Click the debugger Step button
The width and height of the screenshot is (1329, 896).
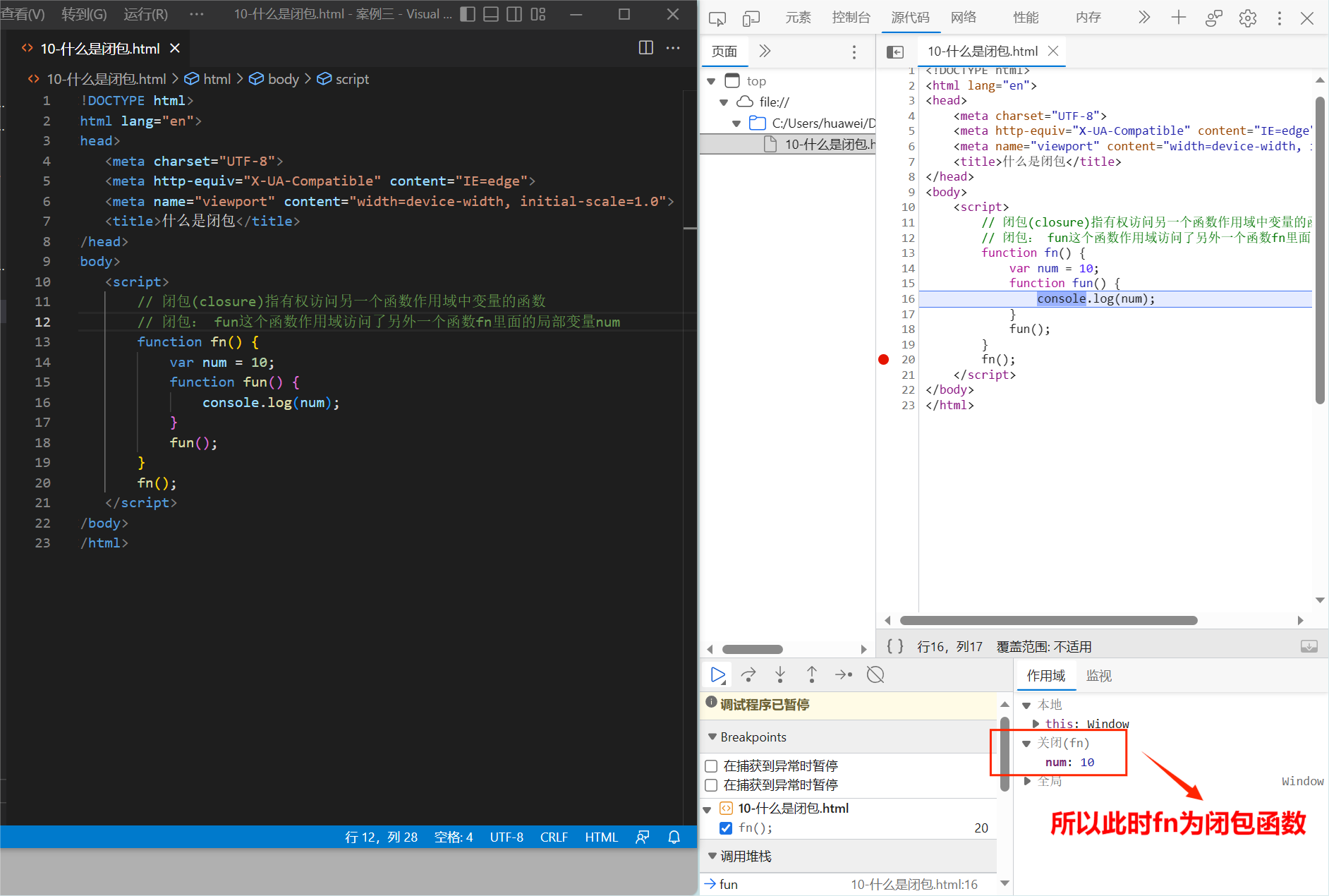(x=844, y=674)
